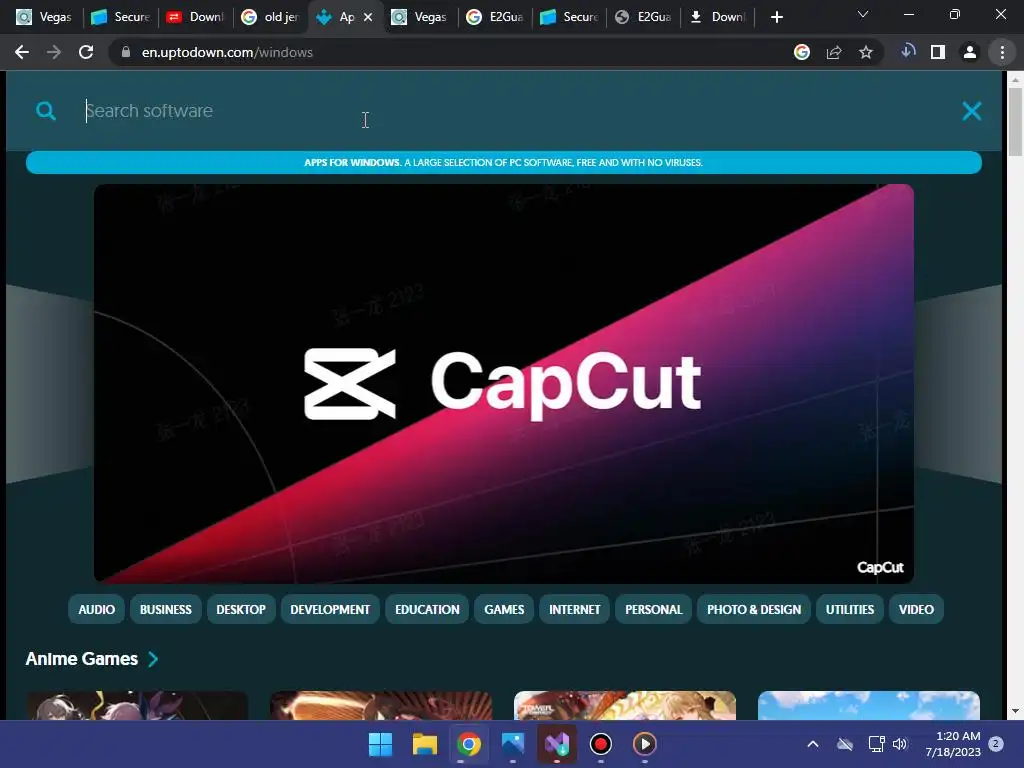Show hidden system tray icons
Viewport: 1024px width, 768px height.
[x=812, y=744]
